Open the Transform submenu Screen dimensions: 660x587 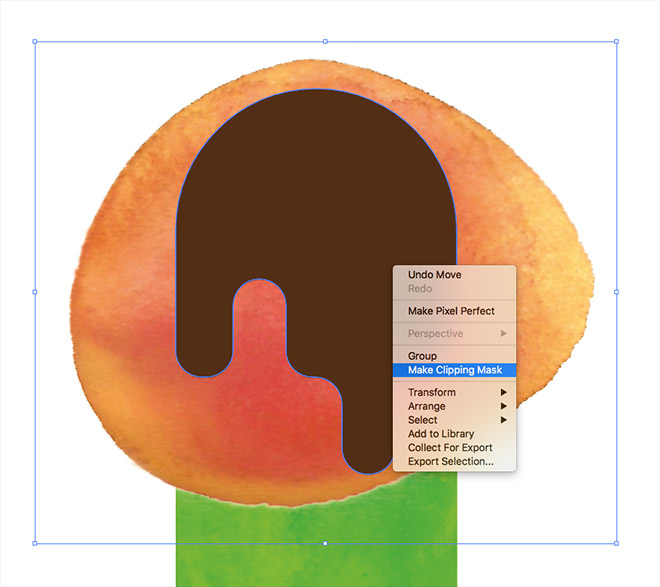(x=455, y=392)
